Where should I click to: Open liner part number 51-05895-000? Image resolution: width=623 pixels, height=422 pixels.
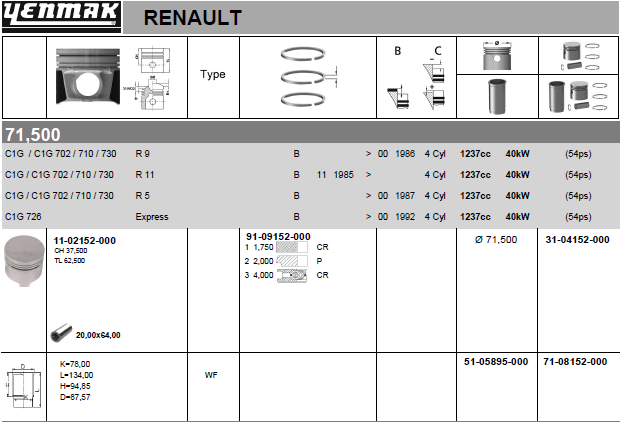[x=496, y=361]
